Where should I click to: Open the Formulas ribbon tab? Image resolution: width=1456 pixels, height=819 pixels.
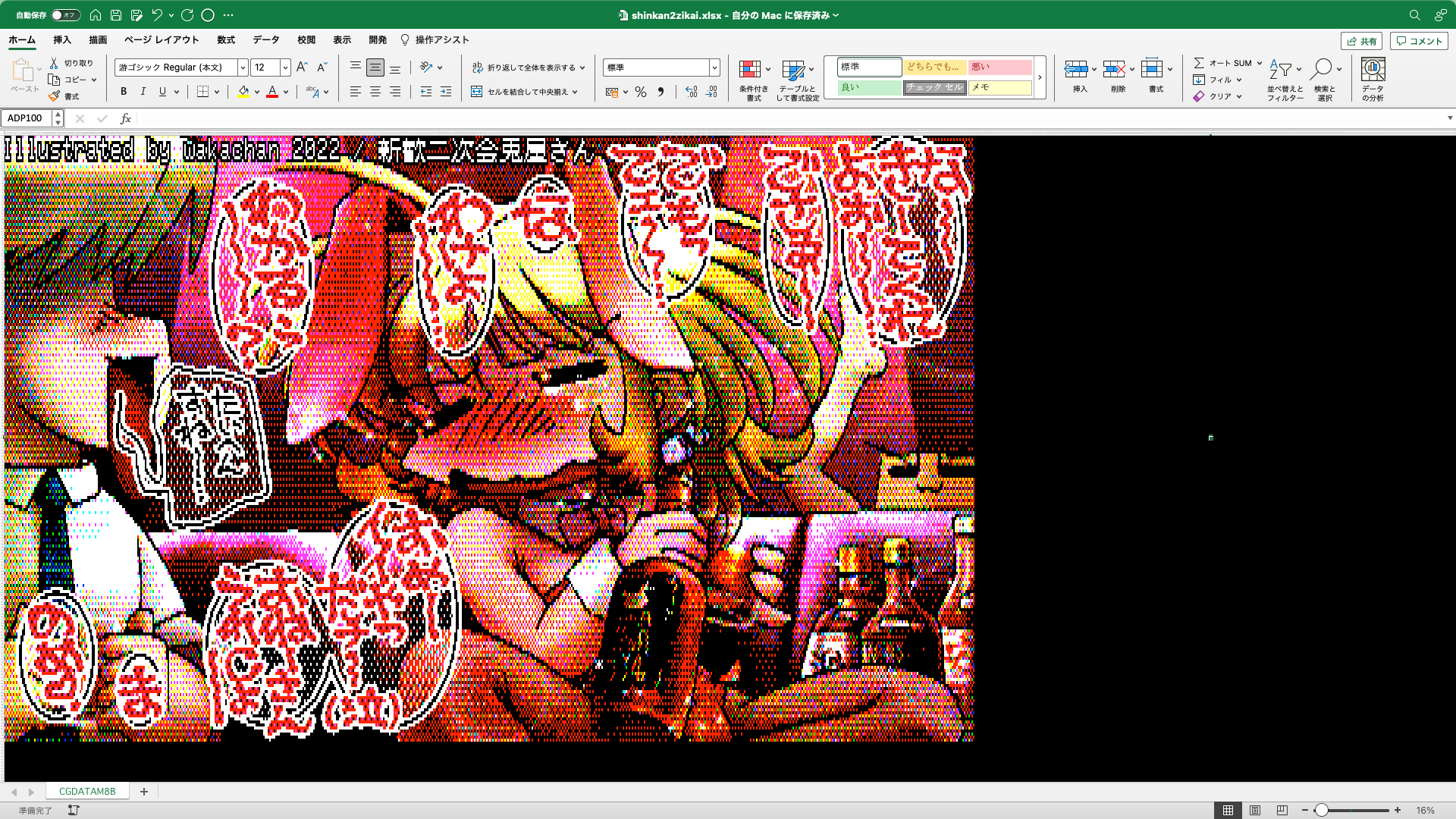tap(226, 39)
